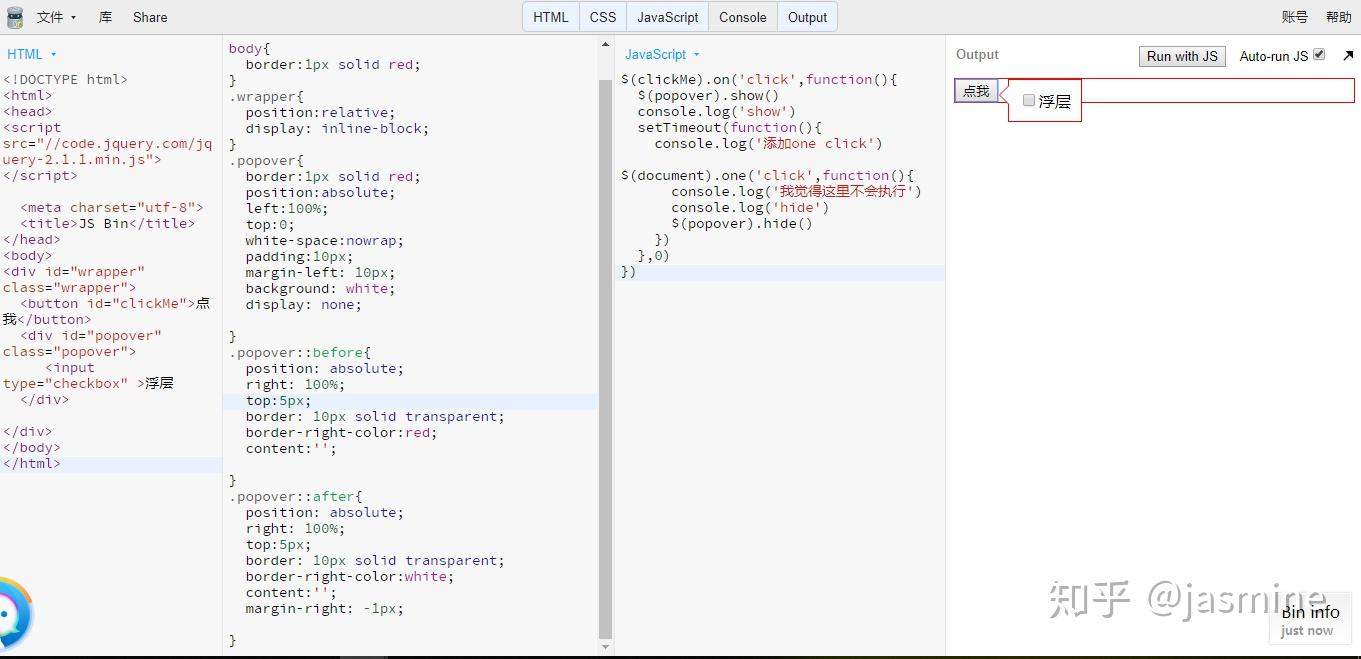Click the 'display: none;' CSS line
This screenshot has height=659, width=1361.
pyautogui.click(x=303, y=304)
